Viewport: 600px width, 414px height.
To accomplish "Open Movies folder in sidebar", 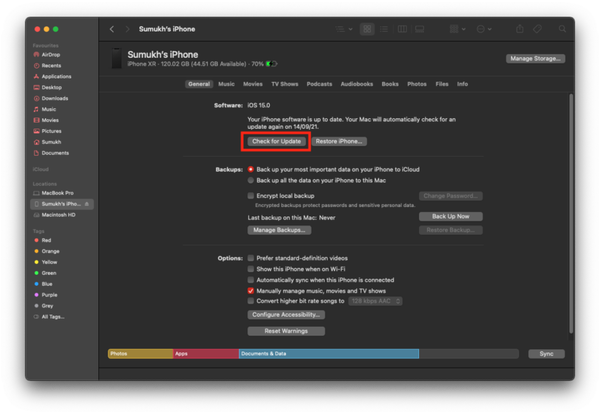I will (x=46, y=120).
